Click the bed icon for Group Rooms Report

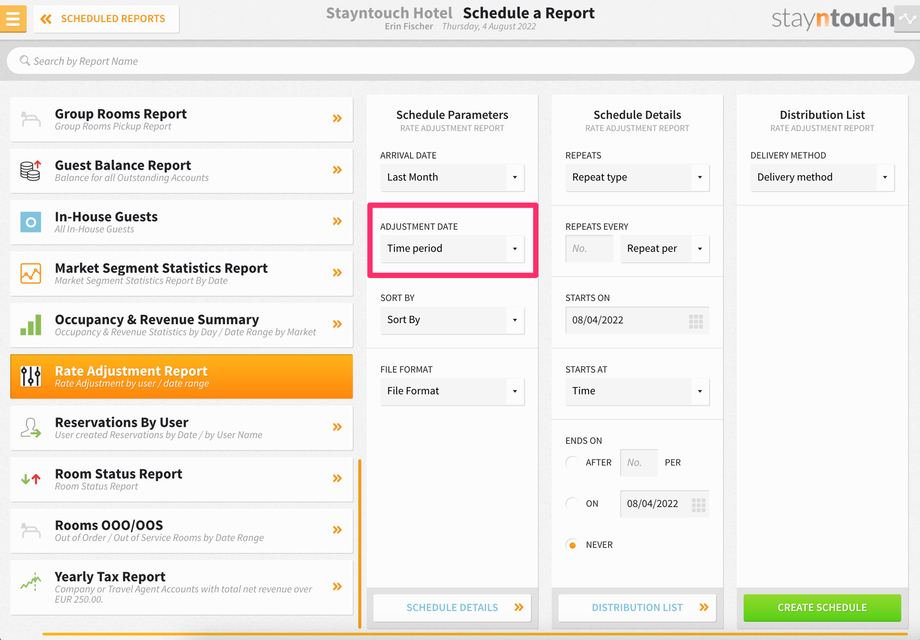coord(31,119)
